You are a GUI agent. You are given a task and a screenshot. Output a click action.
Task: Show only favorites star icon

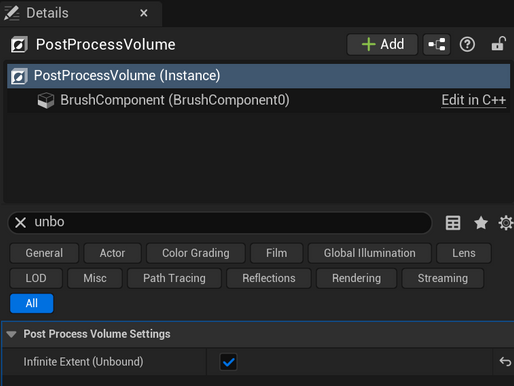click(x=481, y=223)
